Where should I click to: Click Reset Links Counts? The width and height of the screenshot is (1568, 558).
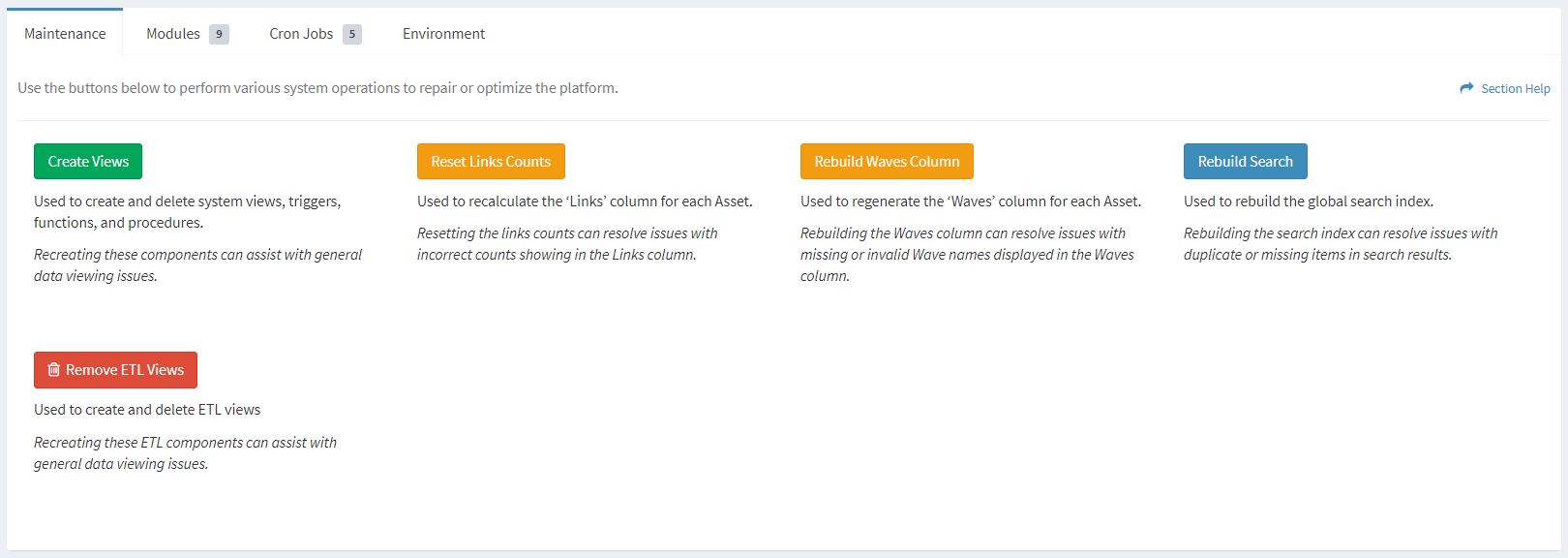[x=491, y=161]
